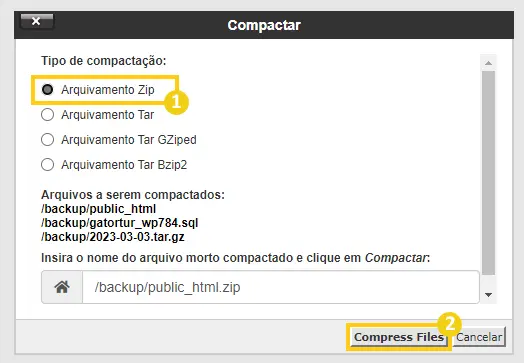Image resolution: width=524 pixels, height=363 pixels.
Task: Select the Arquivamento Tar GZiped radio button
Action: pyautogui.click(x=47, y=140)
